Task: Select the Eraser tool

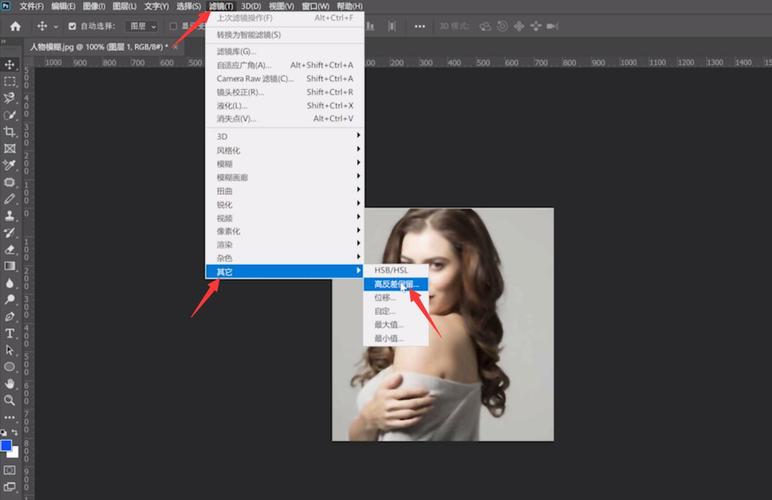Action: coord(10,249)
